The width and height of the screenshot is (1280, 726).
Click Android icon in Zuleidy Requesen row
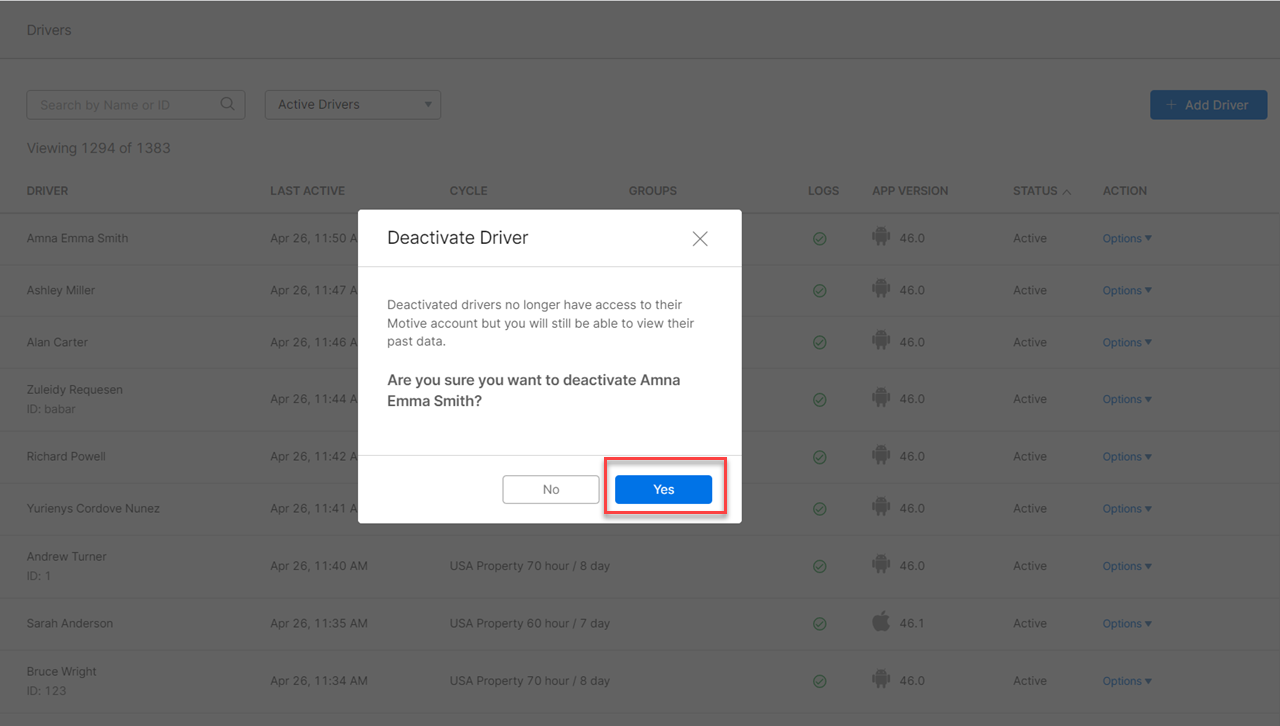[x=881, y=398]
